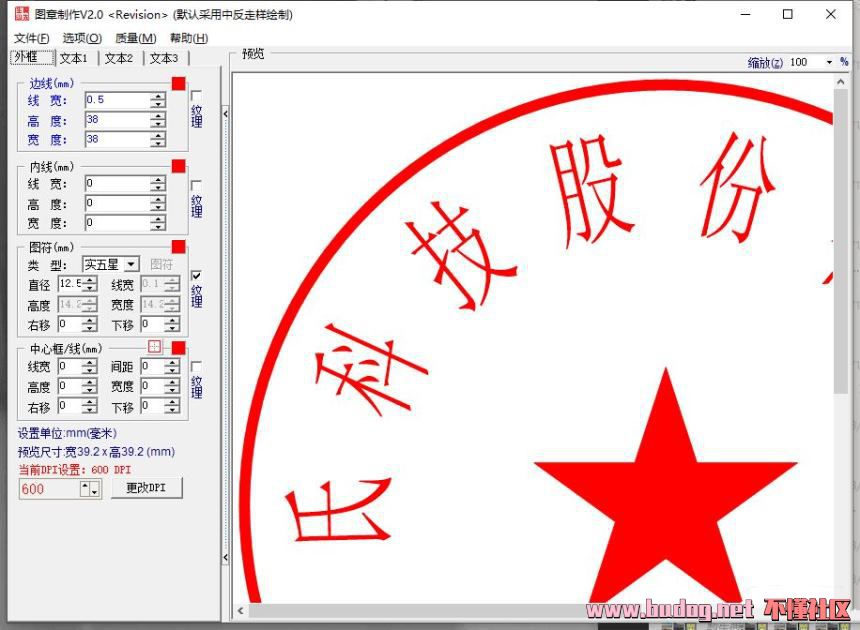The width and height of the screenshot is (860, 630).
Task: Click the 图符 下移 value stepper
Action: (x=172, y=324)
